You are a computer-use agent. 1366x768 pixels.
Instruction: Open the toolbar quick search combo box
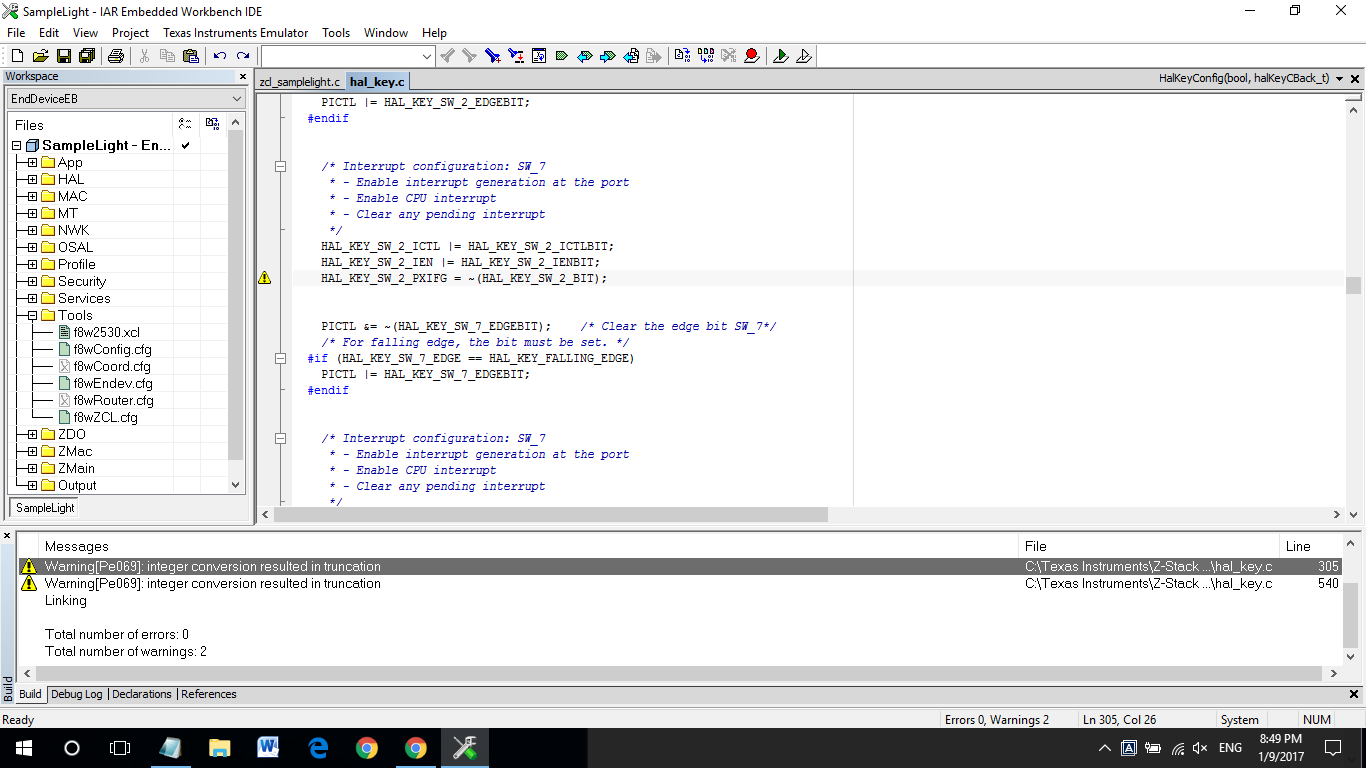[x=348, y=56]
